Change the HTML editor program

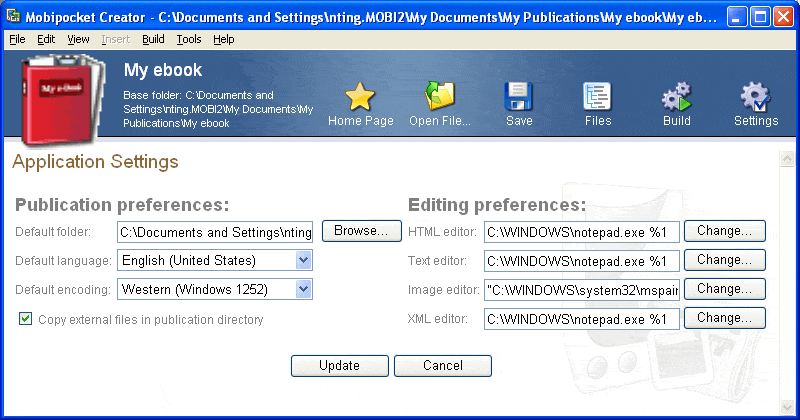tap(724, 231)
